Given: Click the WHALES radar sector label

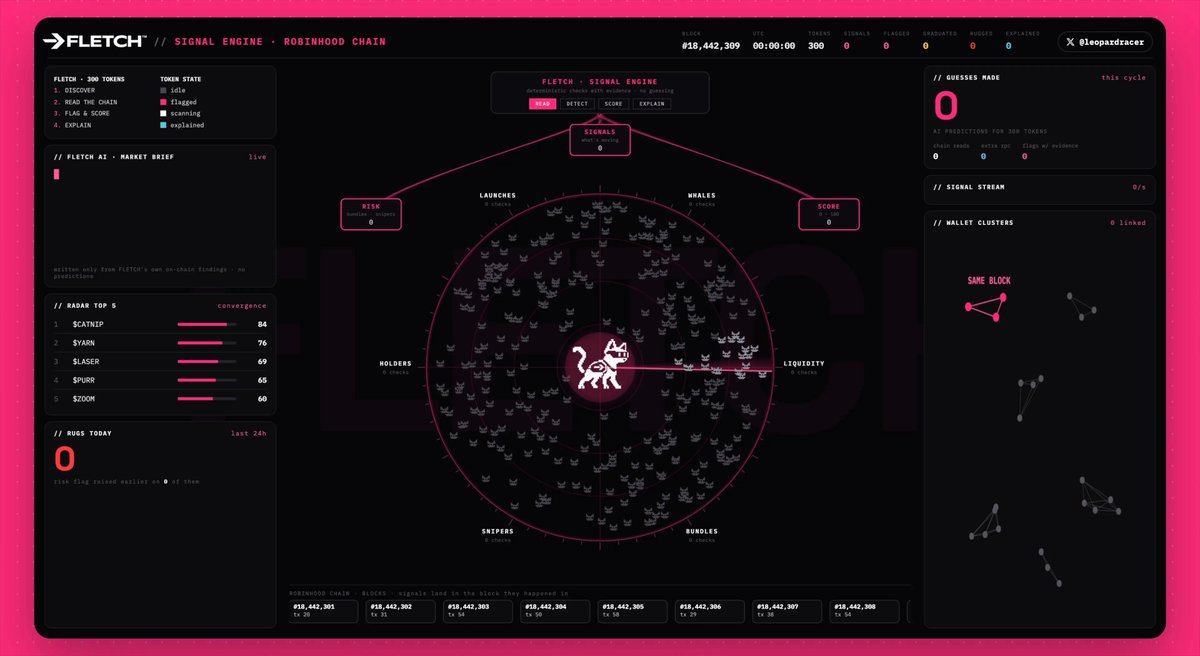Looking at the screenshot, I should [x=702, y=196].
